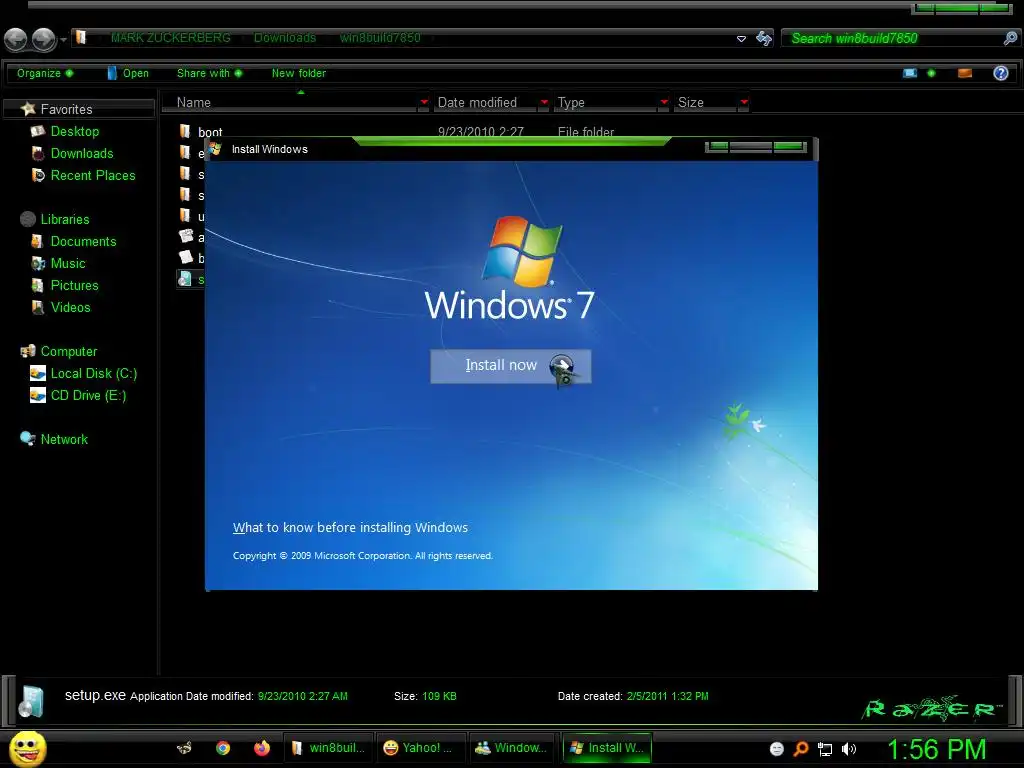This screenshot has height=768, width=1024.
Task: Open the Organize menu
Action: coord(44,73)
